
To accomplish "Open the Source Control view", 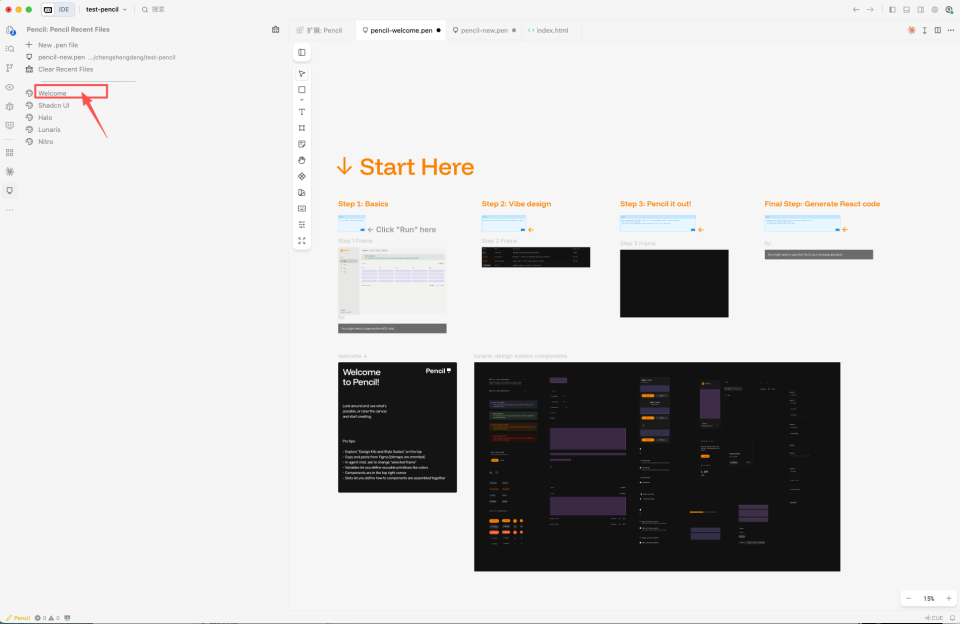I will click(10, 68).
